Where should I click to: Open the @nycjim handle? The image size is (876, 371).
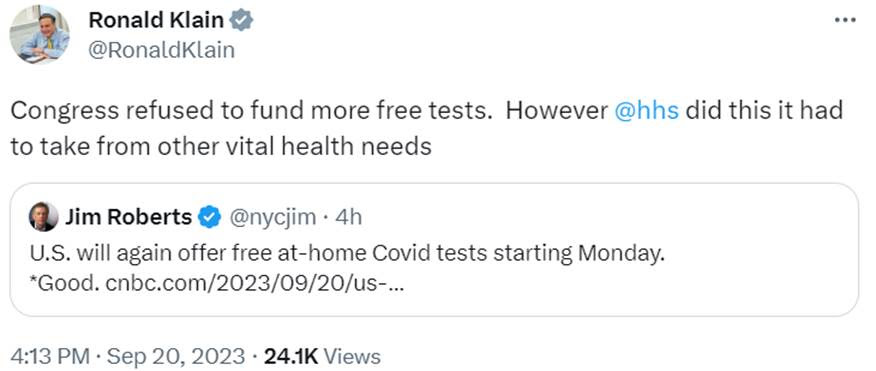pyautogui.click(x=273, y=217)
